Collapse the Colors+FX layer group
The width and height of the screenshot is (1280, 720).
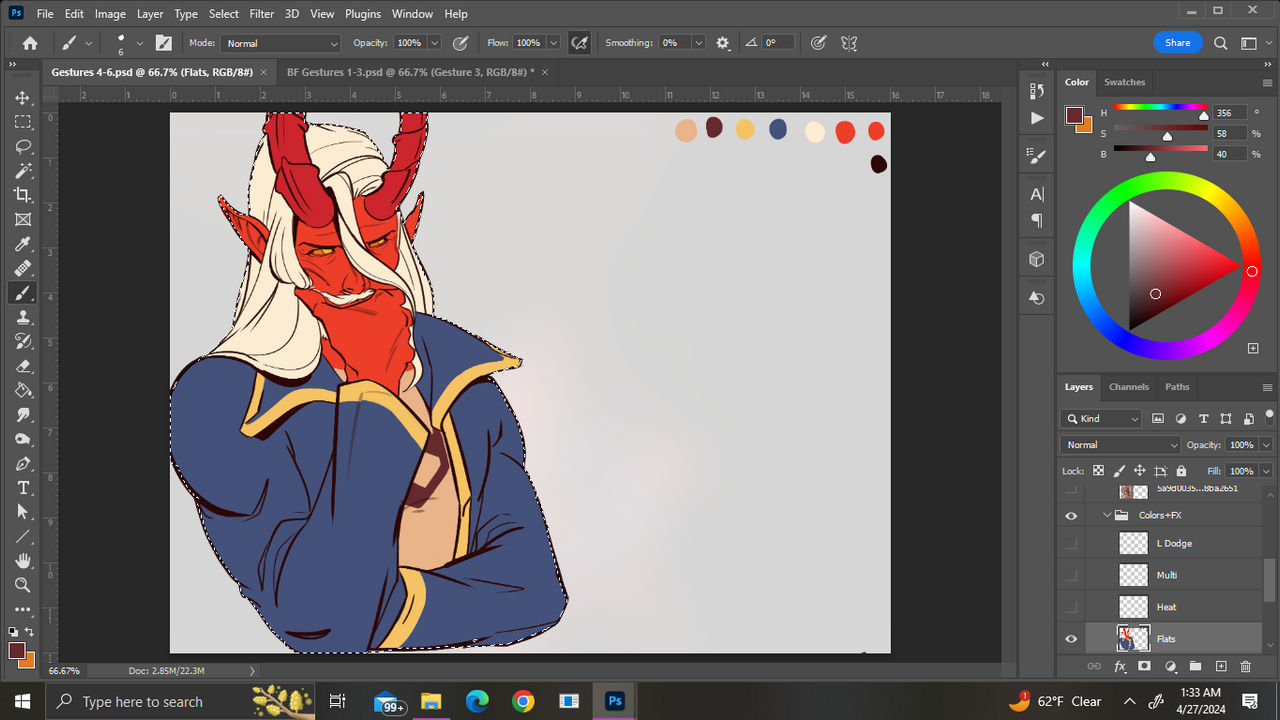tap(1105, 515)
